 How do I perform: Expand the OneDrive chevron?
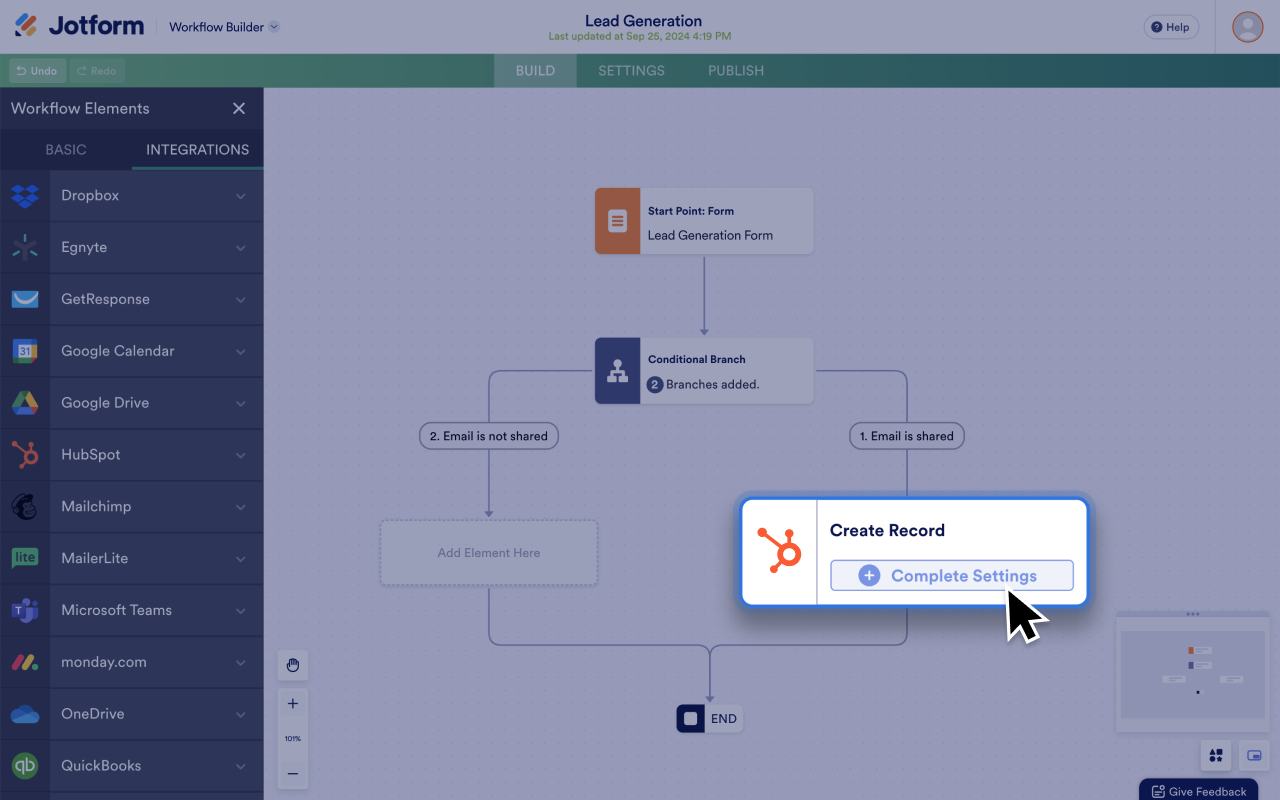[241, 714]
